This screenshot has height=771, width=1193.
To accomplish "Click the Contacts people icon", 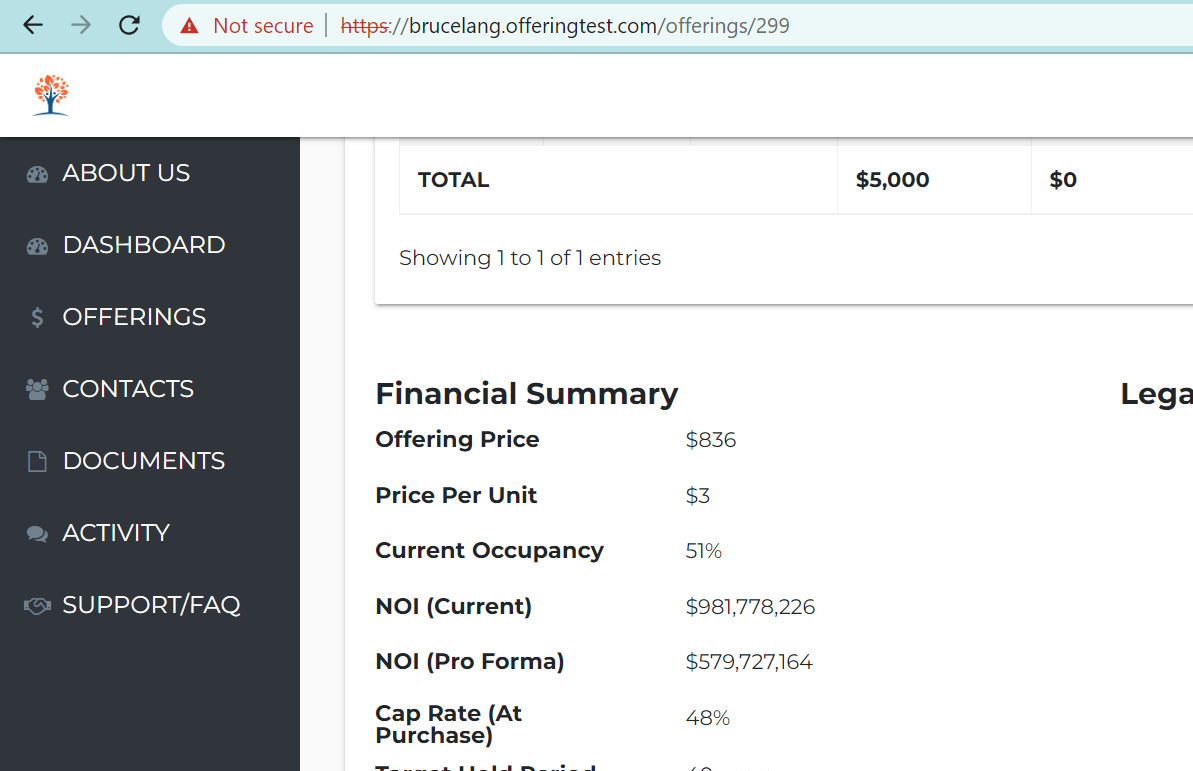I will pyautogui.click(x=37, y=390).
